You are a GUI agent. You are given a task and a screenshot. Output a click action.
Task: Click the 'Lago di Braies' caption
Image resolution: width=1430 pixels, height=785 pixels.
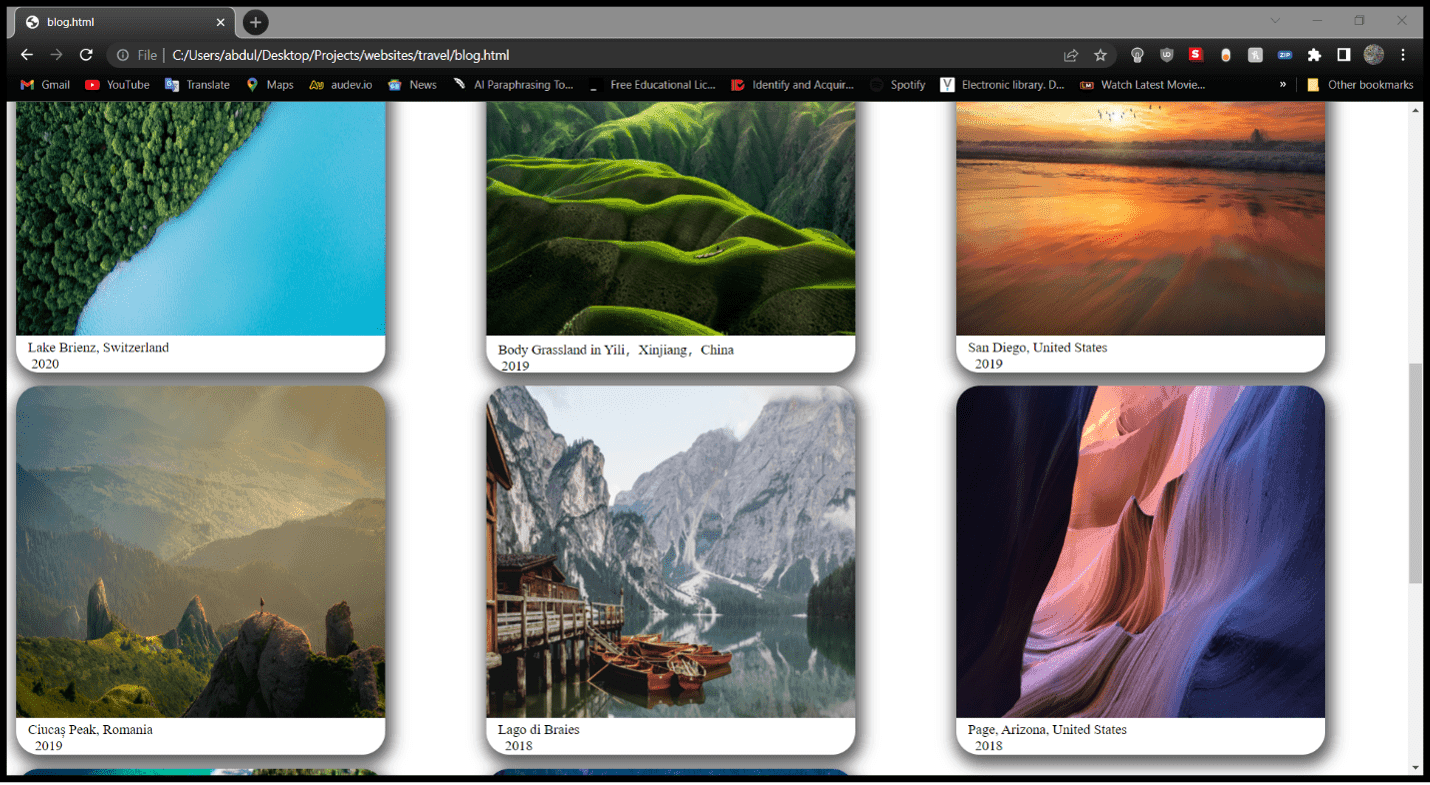[x=538, y=730]
